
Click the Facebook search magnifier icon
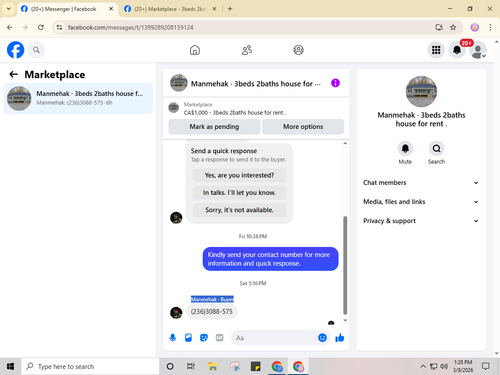pos(36,50)
